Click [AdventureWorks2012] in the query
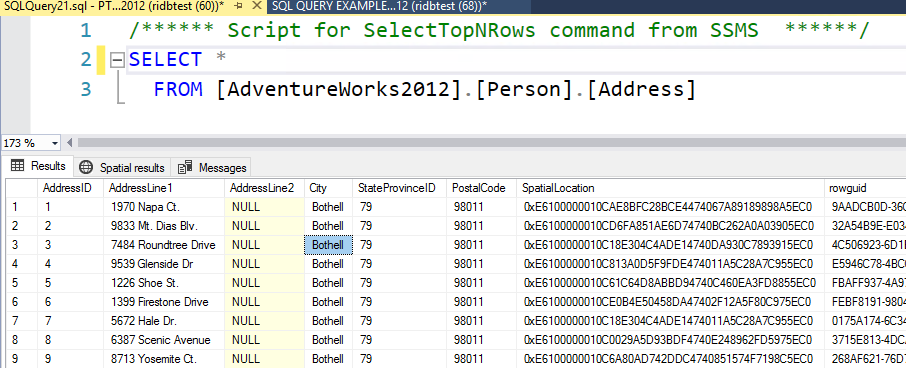 [340, 90]
